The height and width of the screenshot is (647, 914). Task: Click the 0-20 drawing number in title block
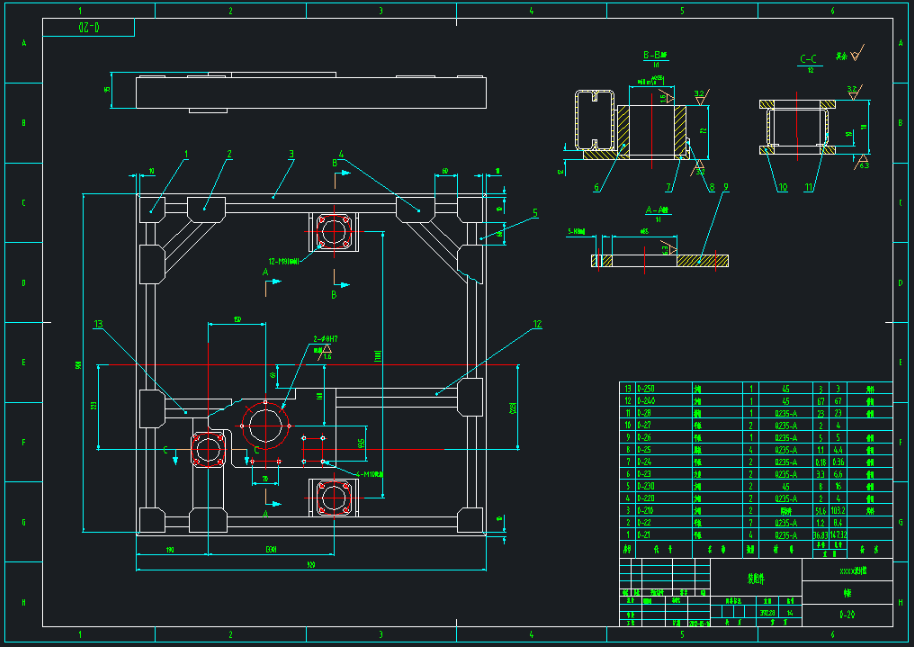point(847,614)
